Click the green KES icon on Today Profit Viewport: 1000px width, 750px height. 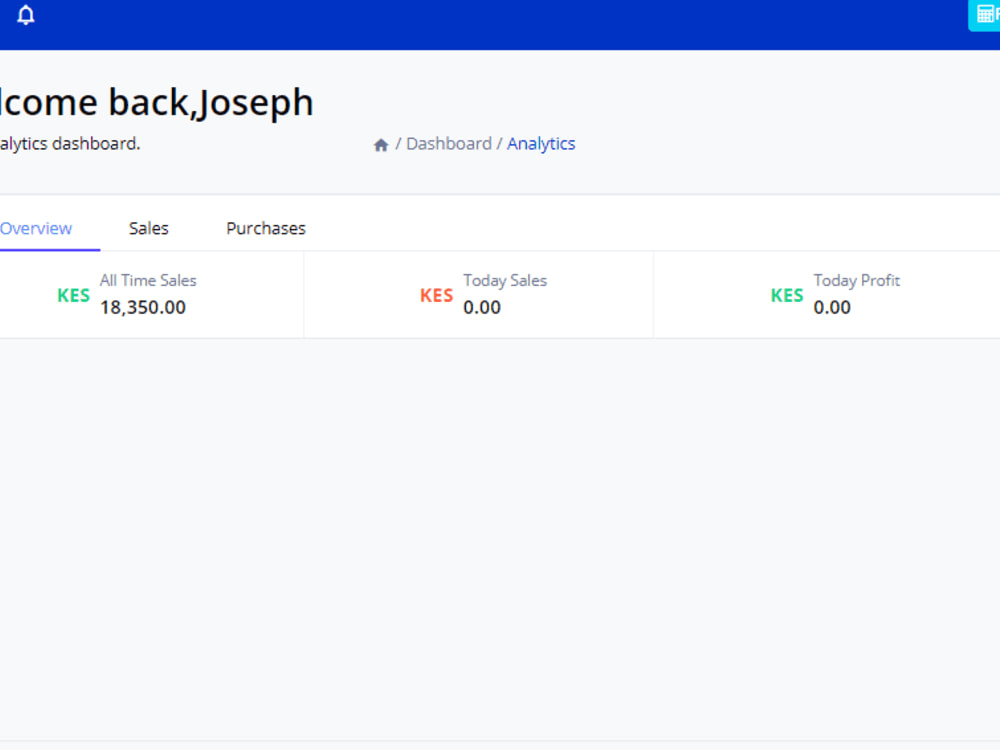pos(787,294)
